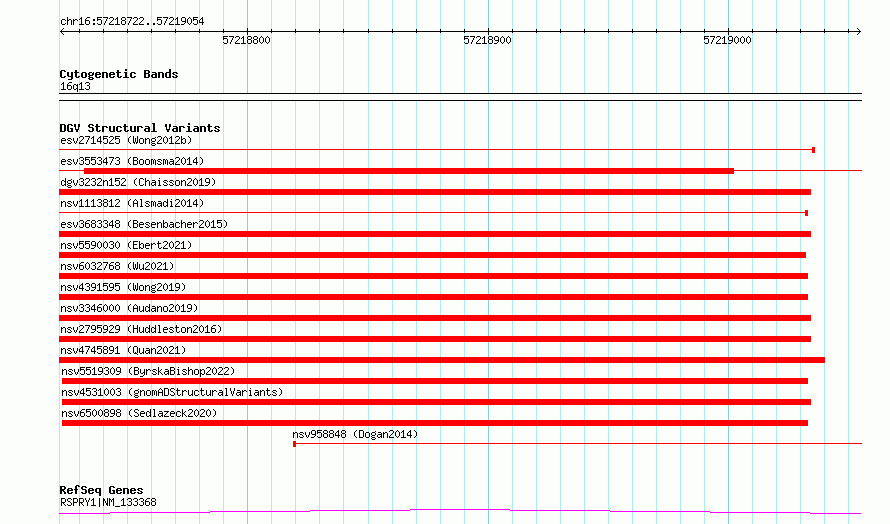Click the RSPRY1|NM_133368 gene label
890x524 pixels.
(x=108, y=502)
